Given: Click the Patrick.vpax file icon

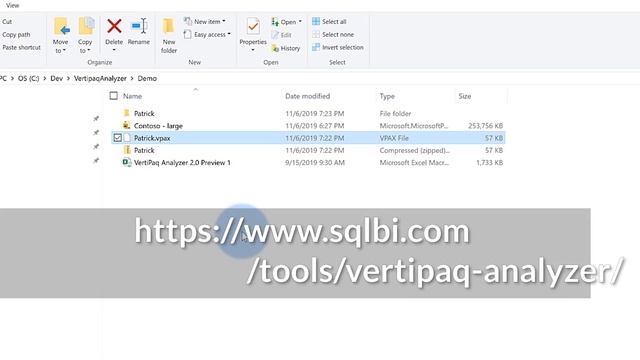Looking at the screenshot, I should tap(127, 138).
